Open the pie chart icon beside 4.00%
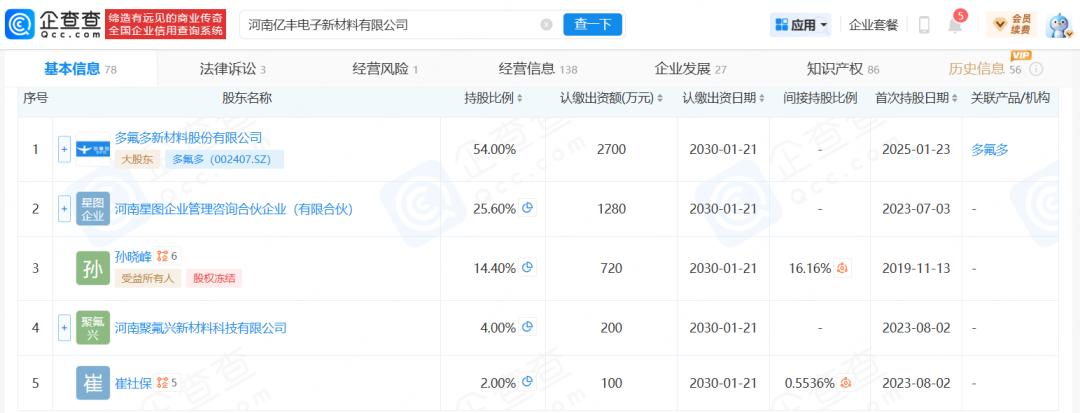This screenshot has height=413, width=1080. point(528,328)
